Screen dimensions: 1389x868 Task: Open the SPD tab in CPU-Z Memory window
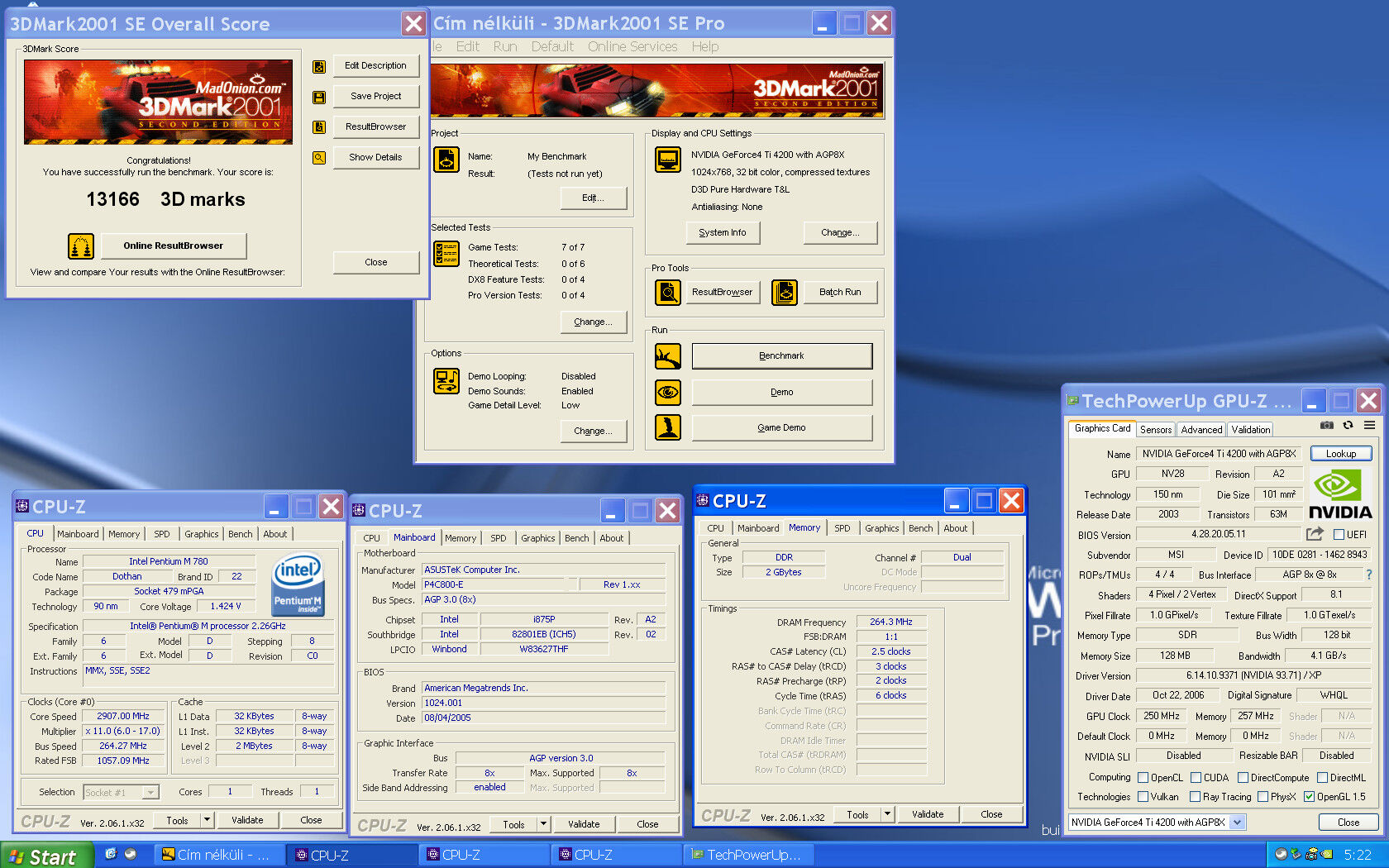[842, 528]
